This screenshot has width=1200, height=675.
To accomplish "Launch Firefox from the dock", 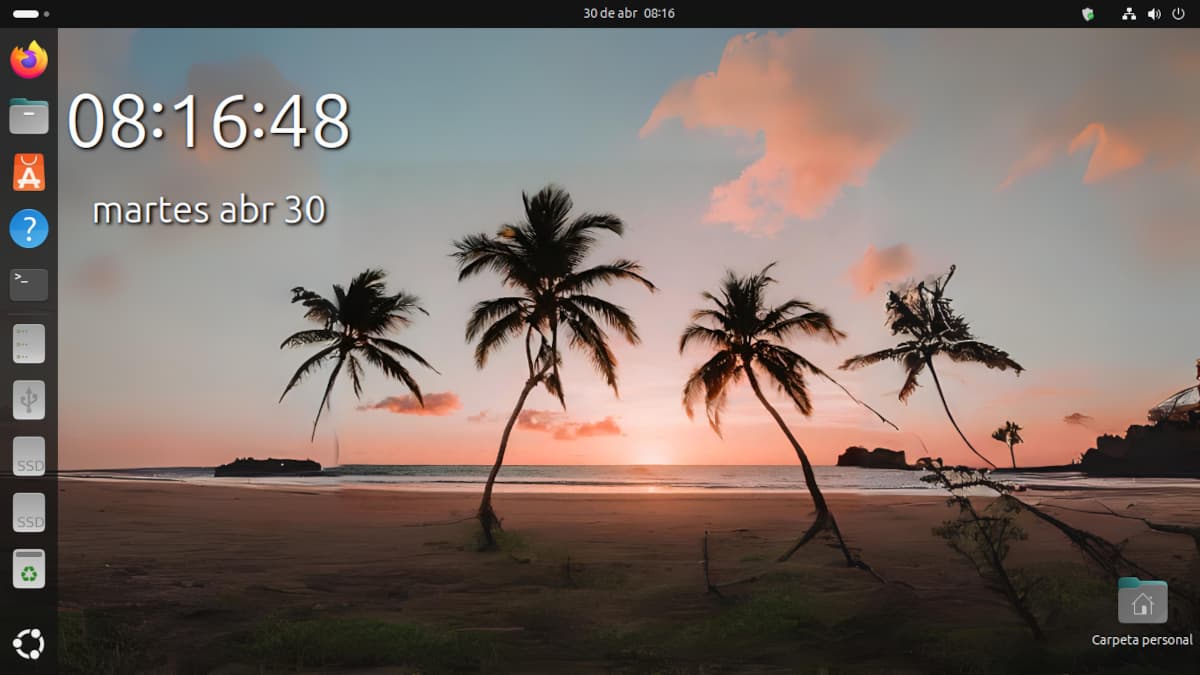I will click(29, 60).
